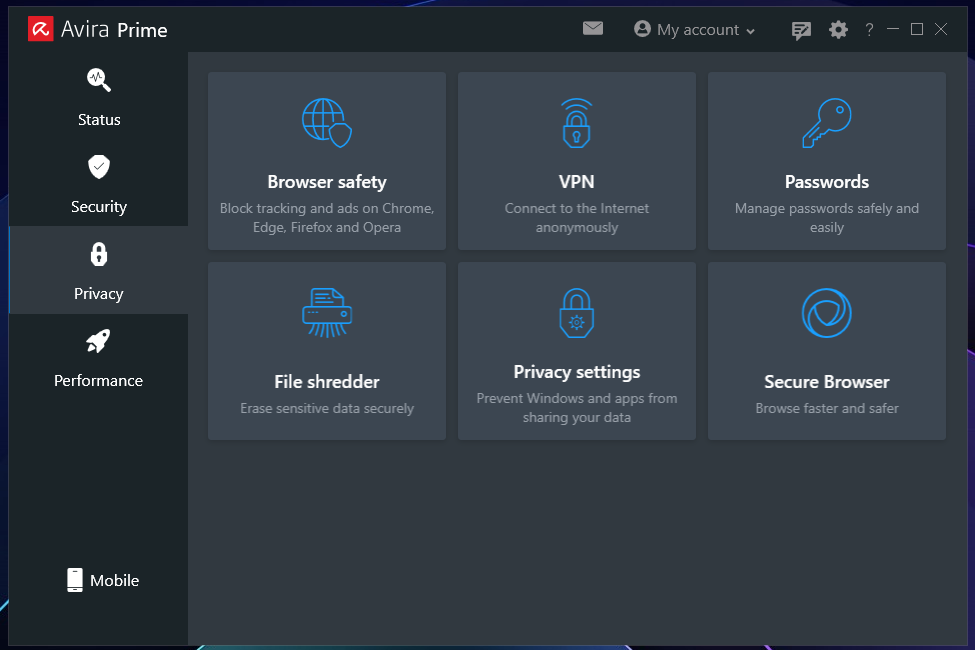This screenshot has height=650, width=975.
Task: Click 'Connect to the Internet anonymously' text
Action: click(x=576, y=218)
